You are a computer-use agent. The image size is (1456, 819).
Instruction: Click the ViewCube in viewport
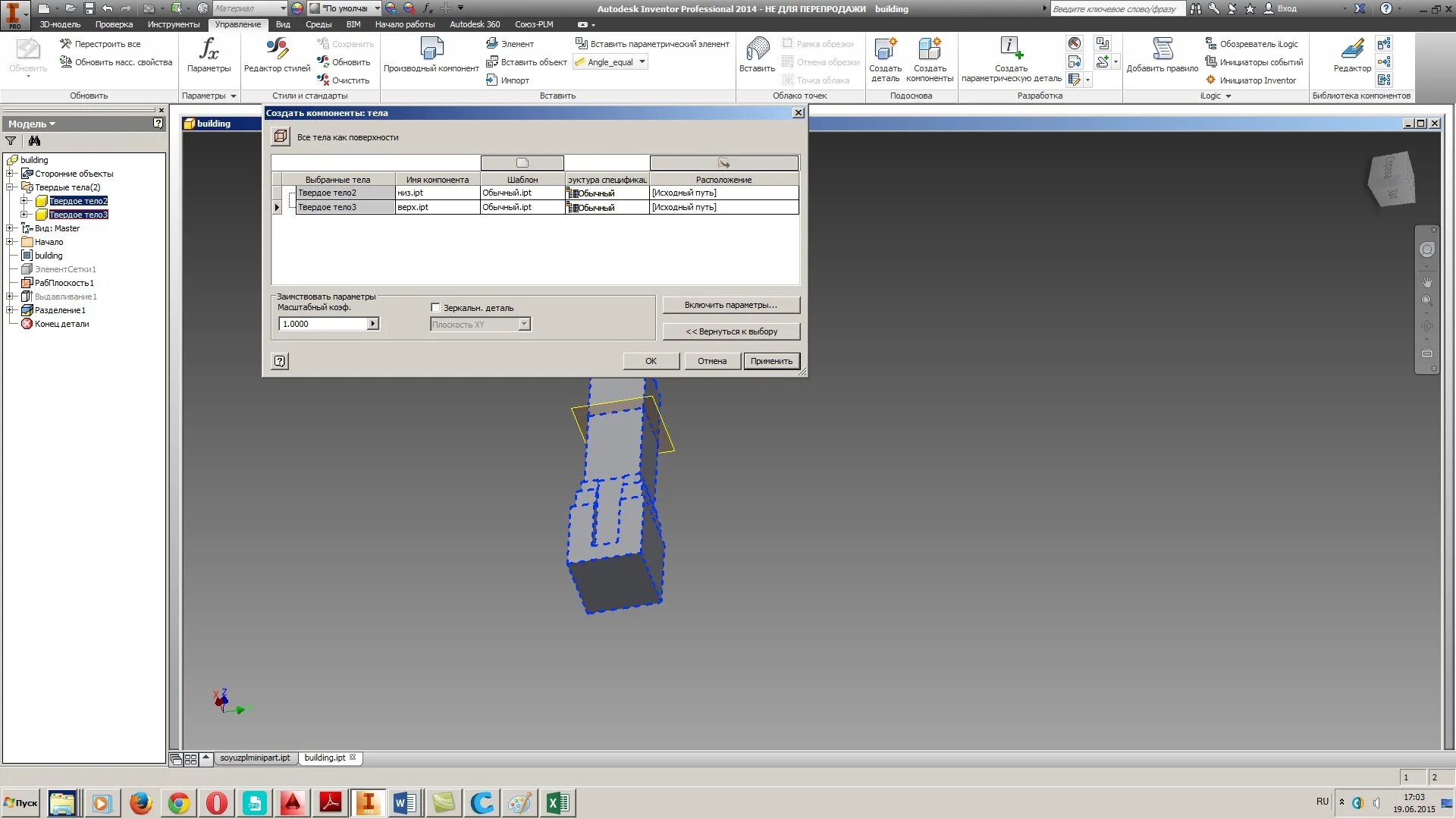pos(1392,178)
